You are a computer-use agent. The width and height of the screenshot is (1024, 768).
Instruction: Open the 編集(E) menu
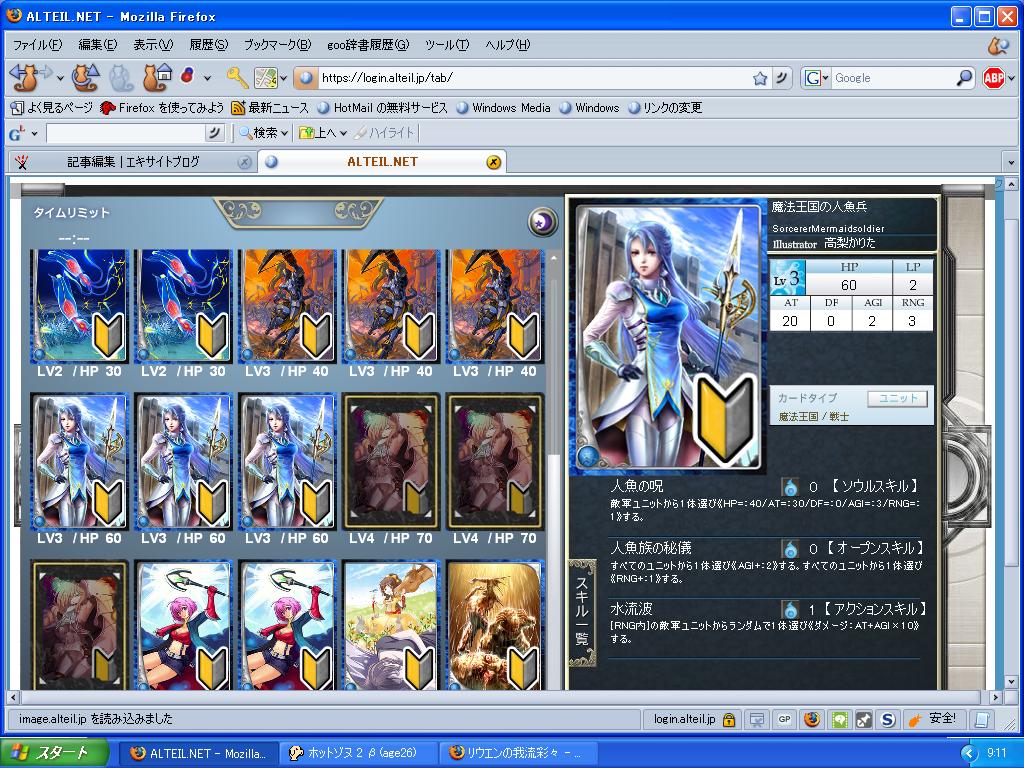point(97,44)
